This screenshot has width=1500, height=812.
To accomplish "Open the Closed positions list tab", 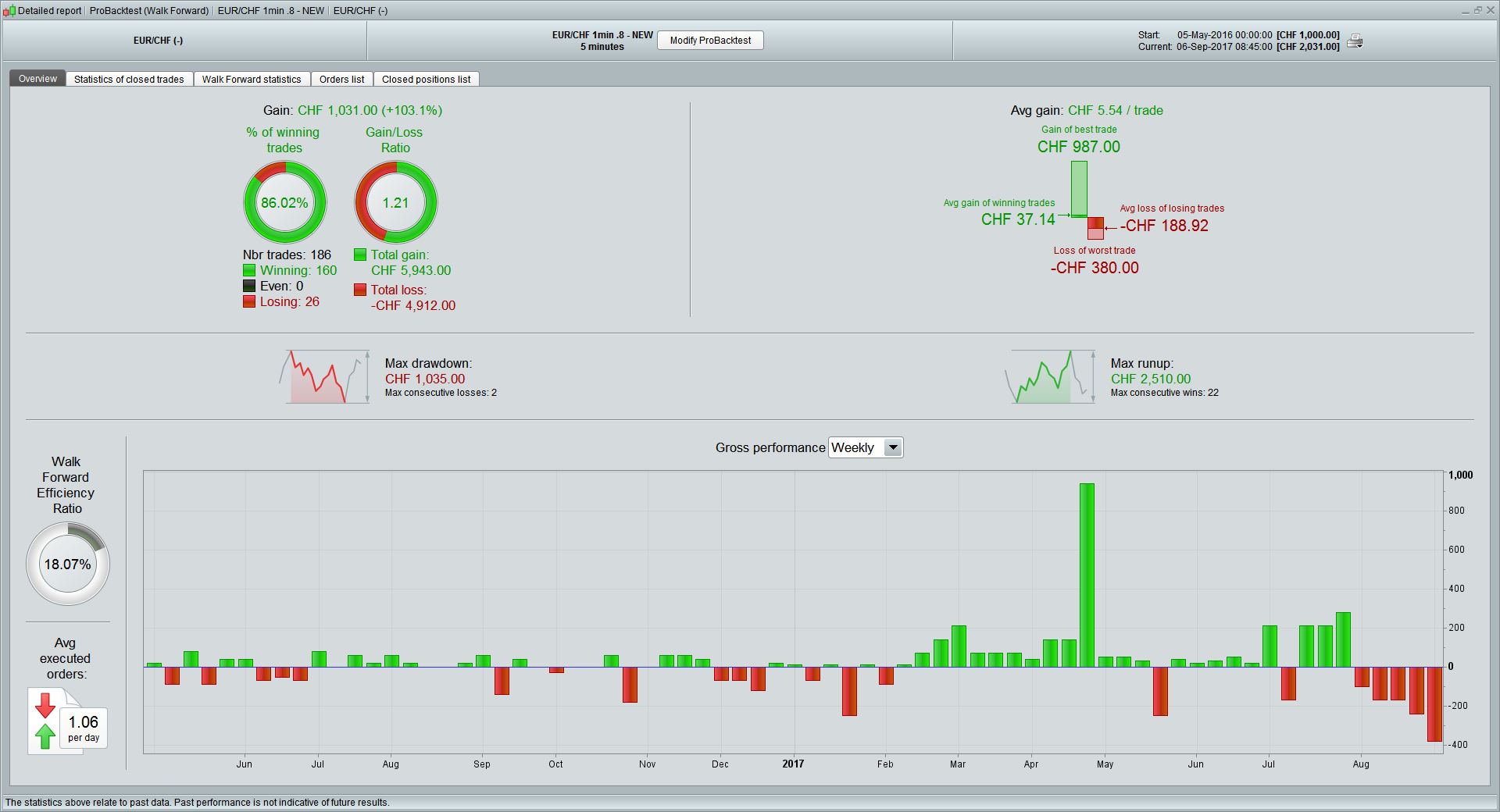I will [426, 79].
